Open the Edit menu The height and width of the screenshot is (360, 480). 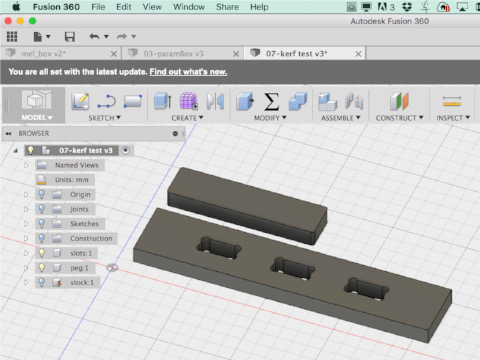click(x=124, y=7)
